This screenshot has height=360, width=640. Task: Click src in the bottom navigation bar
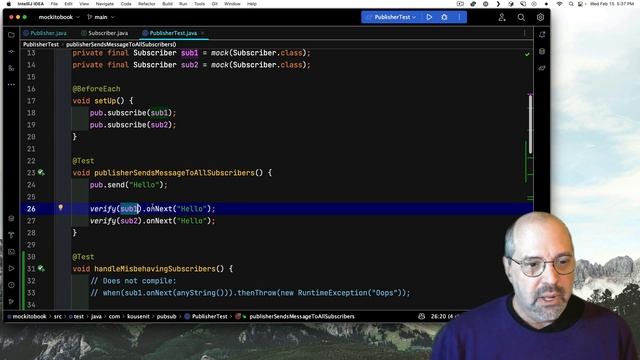pos(58,316)
